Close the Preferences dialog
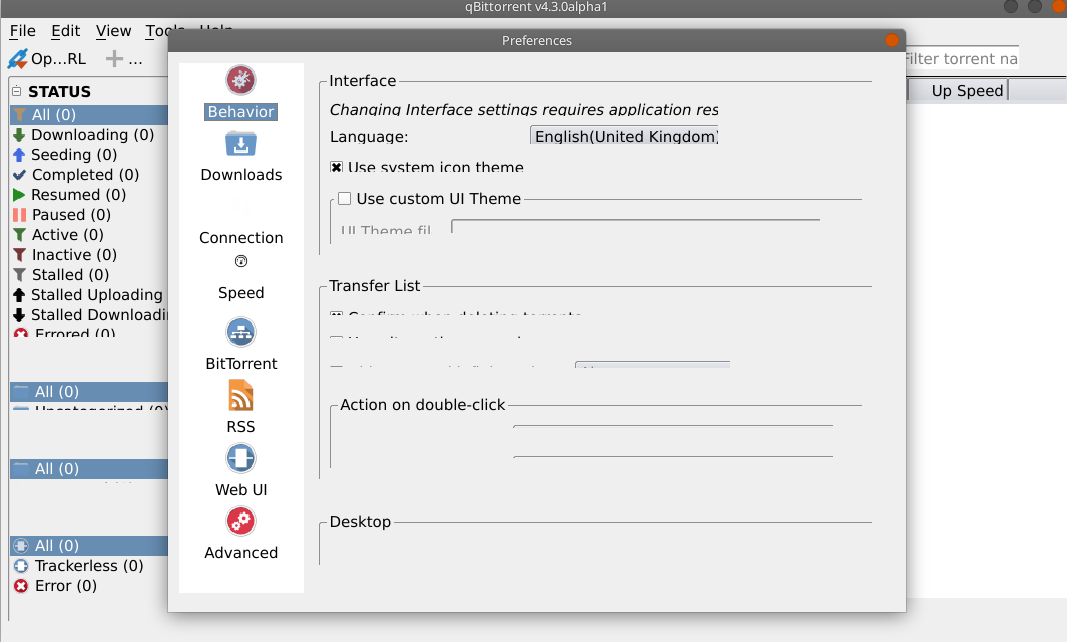This screenshot has width=1067, height=642. (x=891, y=40)
